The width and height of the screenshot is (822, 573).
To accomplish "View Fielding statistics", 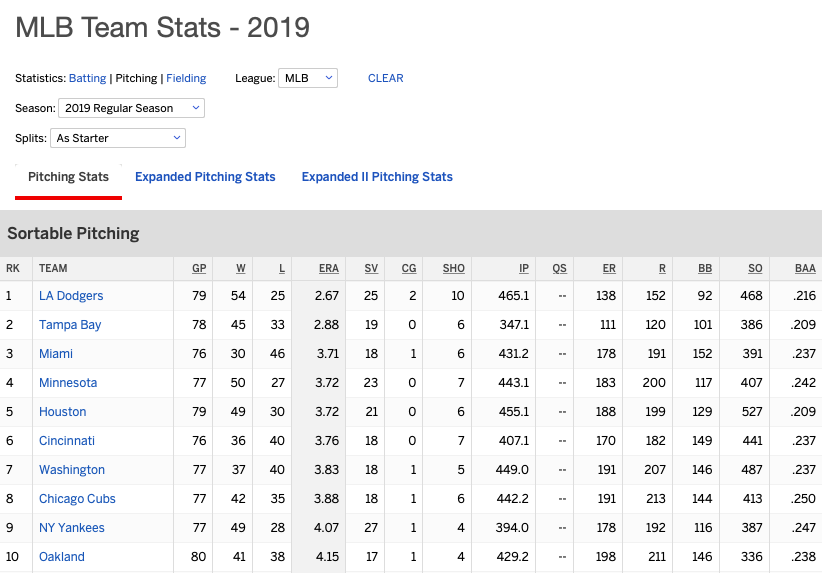I will click(186, 78).
